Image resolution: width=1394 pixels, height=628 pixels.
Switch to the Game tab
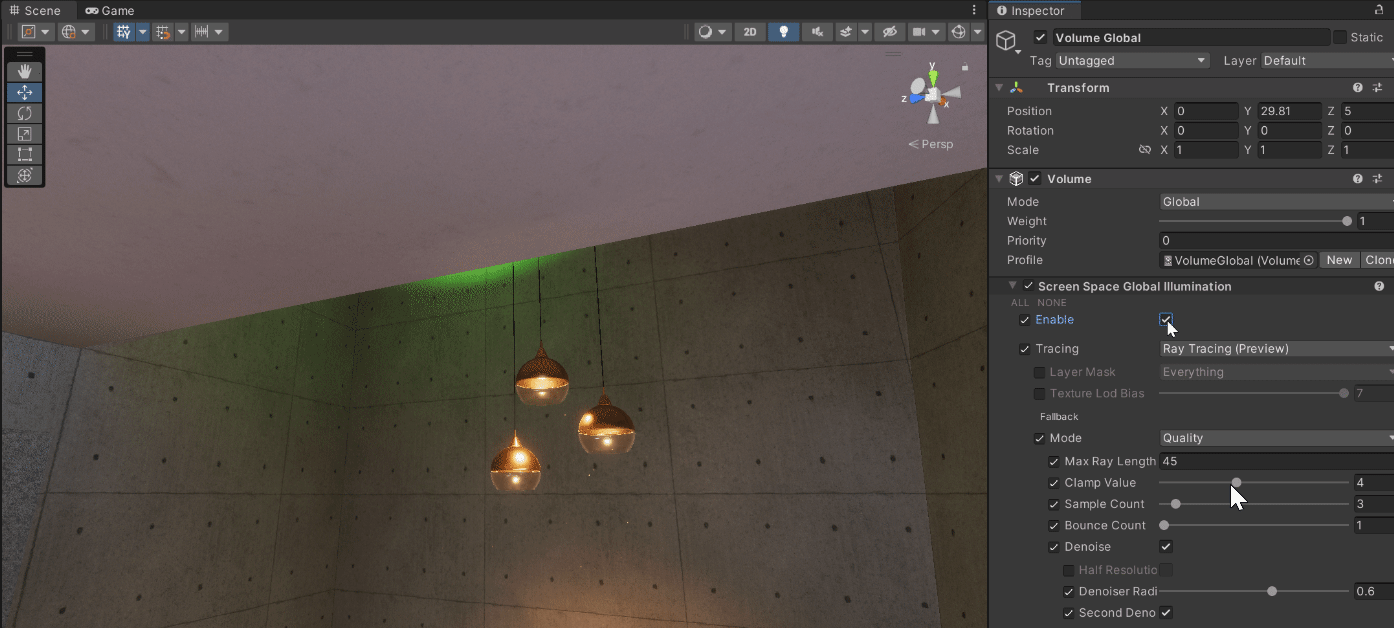[110, 10]
